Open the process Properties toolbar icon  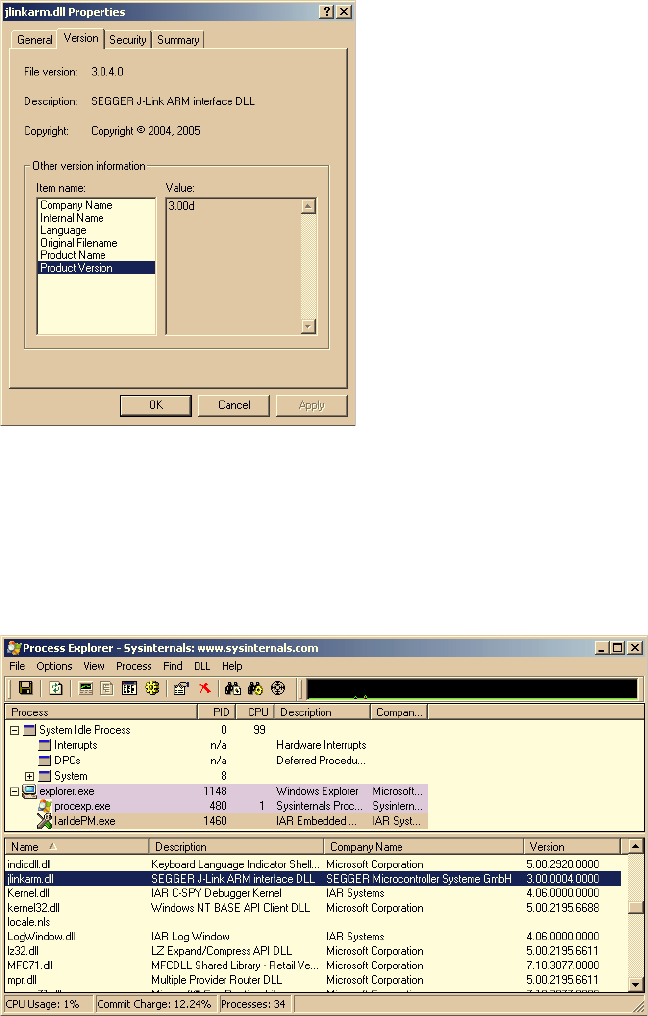pyautogui.click(x=182, y=688)
